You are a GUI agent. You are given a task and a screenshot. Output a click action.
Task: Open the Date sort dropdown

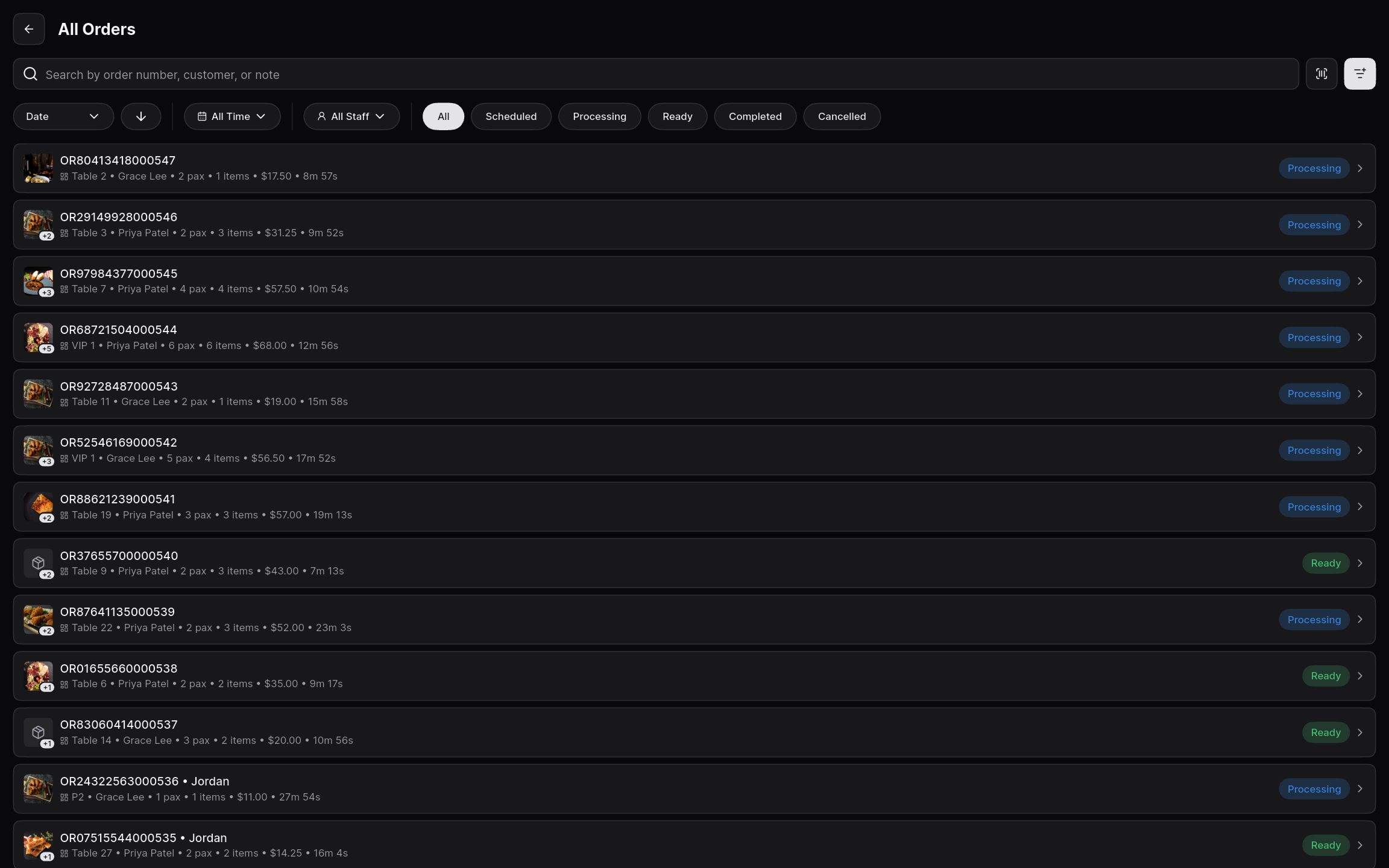pos(63,116)
